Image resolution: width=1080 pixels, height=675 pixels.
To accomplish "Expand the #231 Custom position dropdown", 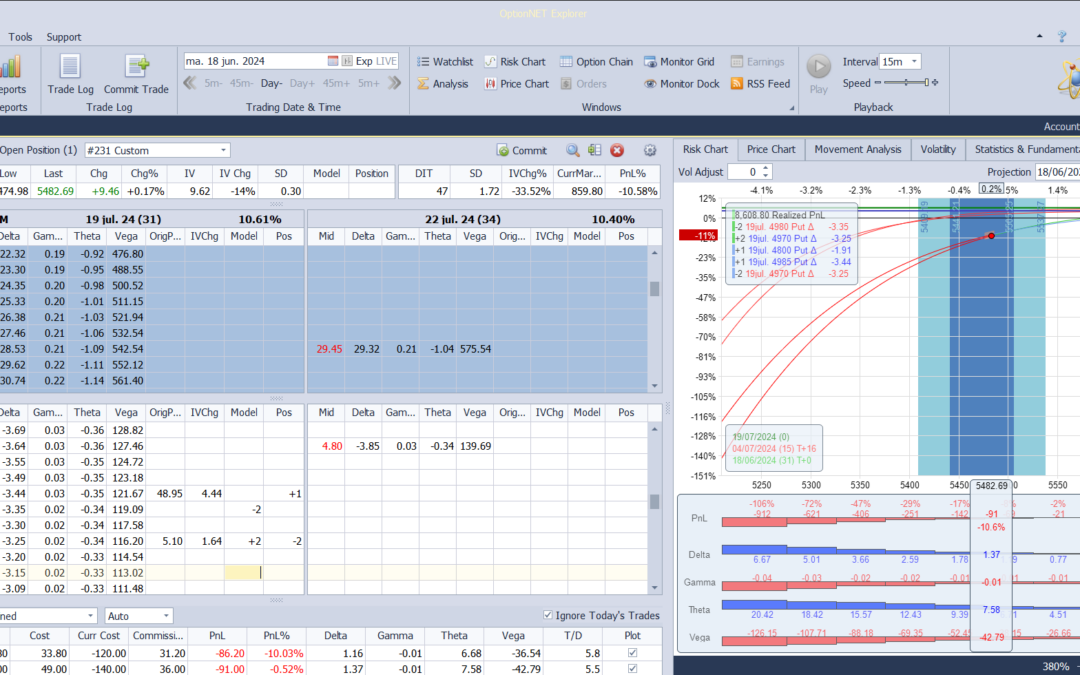I will tap(223, 150).
